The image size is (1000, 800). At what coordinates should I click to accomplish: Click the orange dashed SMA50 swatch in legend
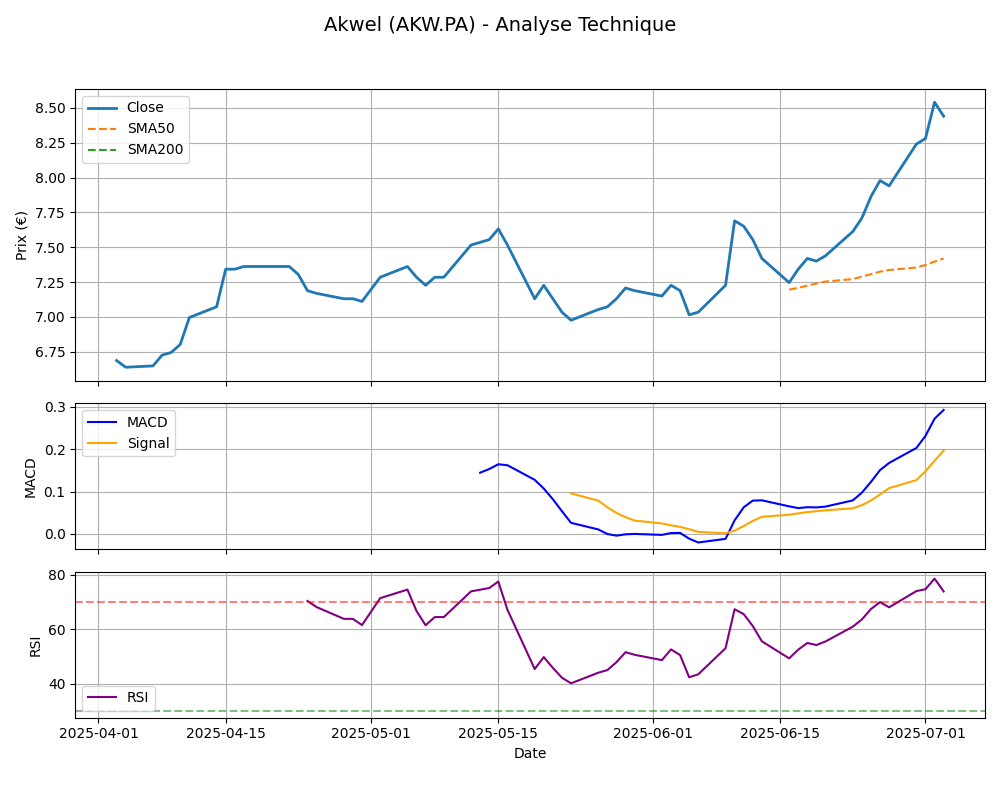click(103, 129)
